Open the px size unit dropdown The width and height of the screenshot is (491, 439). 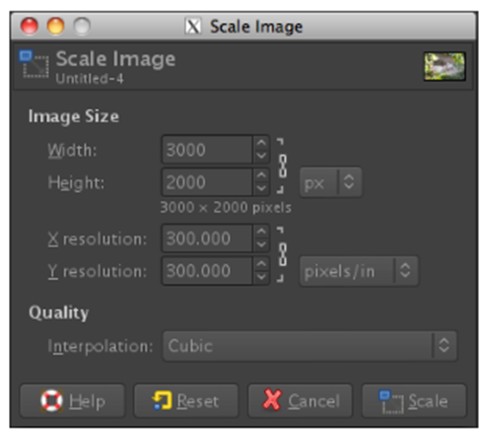331,182
